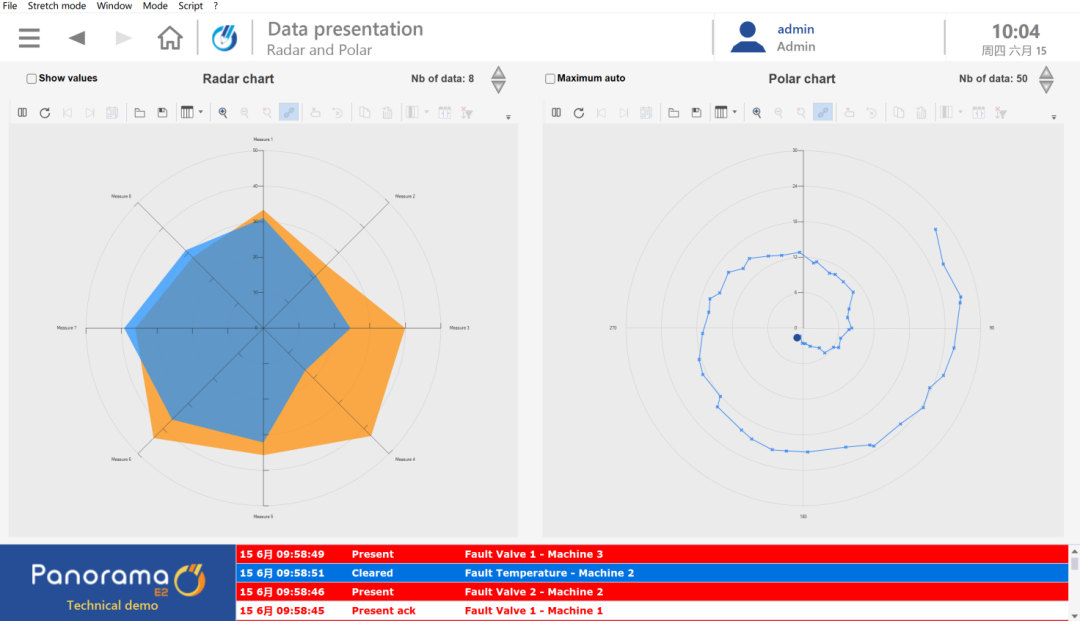1080x621 pixels.
Task: Increase Radar chart Nb of data
Action: (498, 73)
